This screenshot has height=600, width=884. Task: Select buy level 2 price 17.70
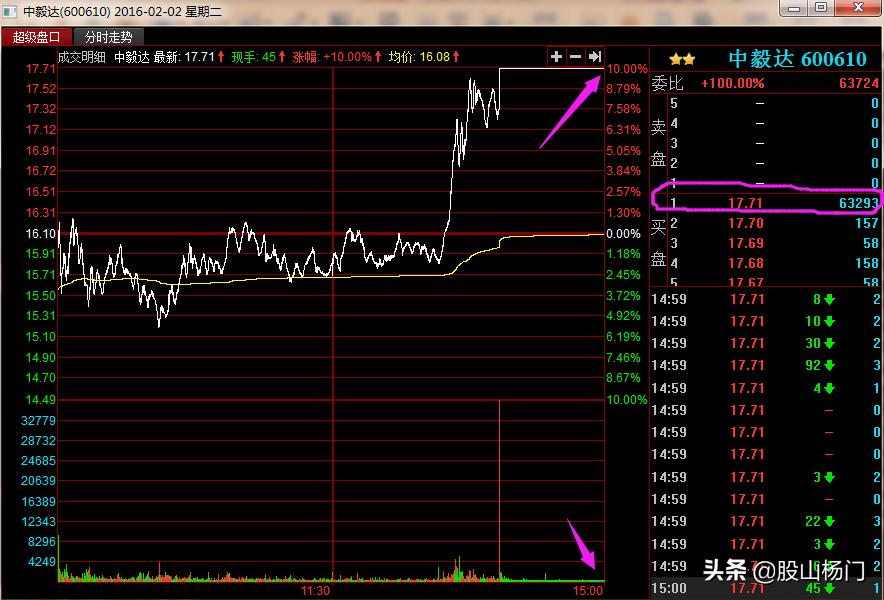[x=746, y=223]
